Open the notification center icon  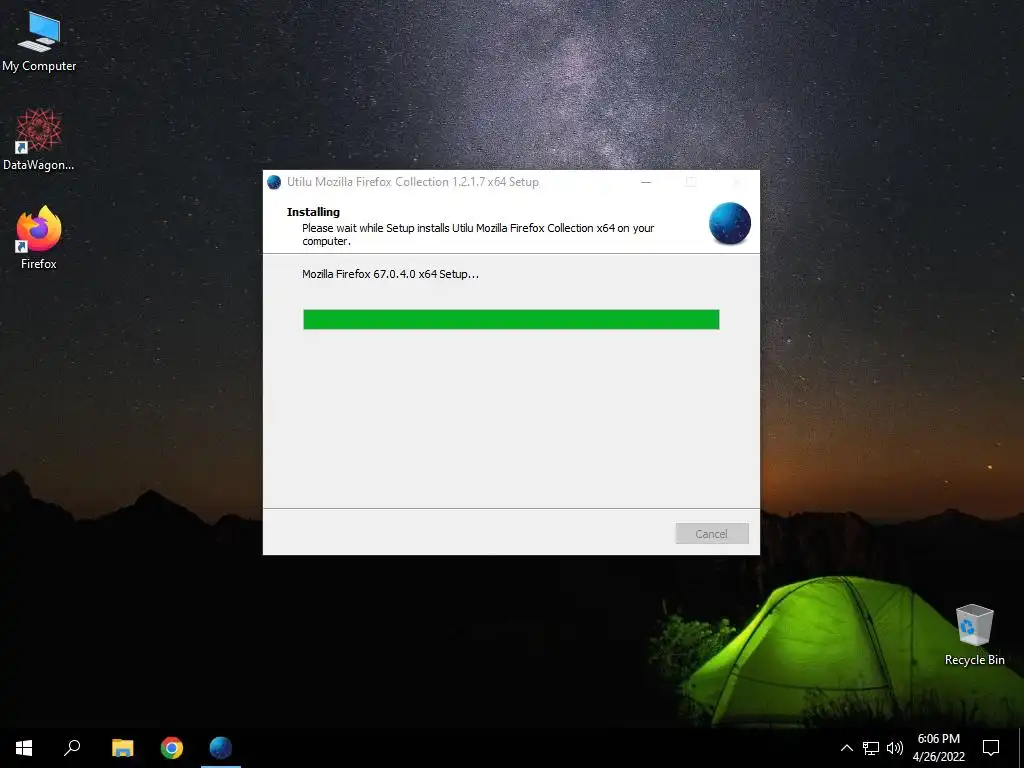coord(991,748)
